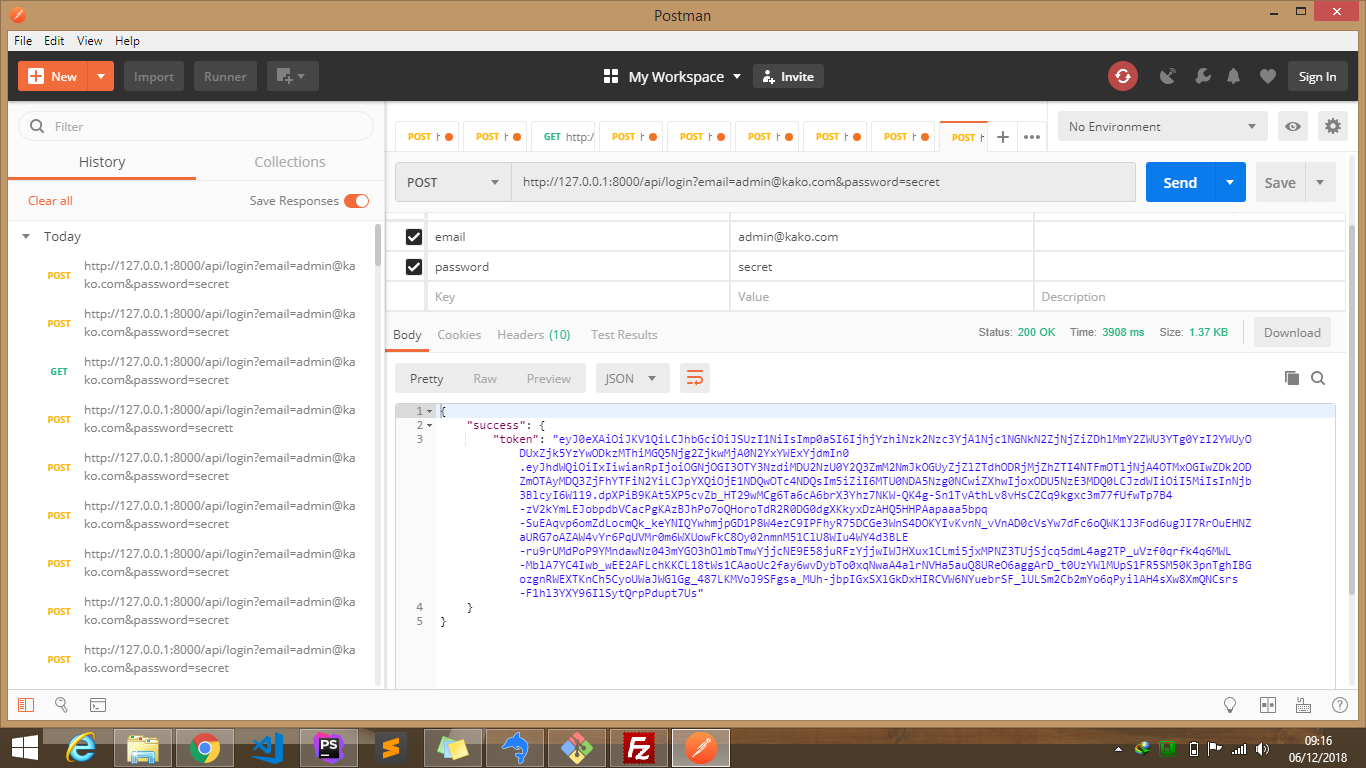Open environment quick look eye icon

coord(1293,127)
